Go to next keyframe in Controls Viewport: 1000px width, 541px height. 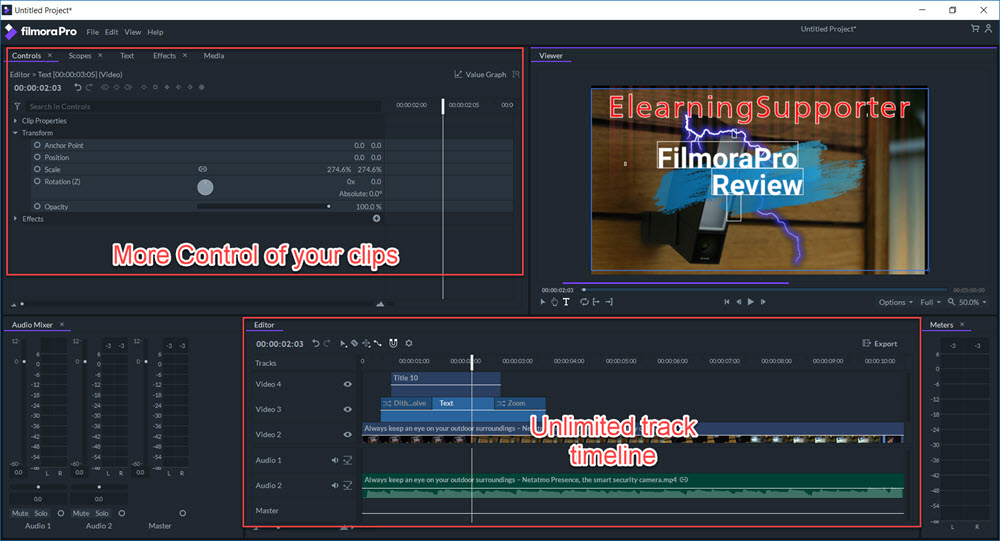click(128, 87)
